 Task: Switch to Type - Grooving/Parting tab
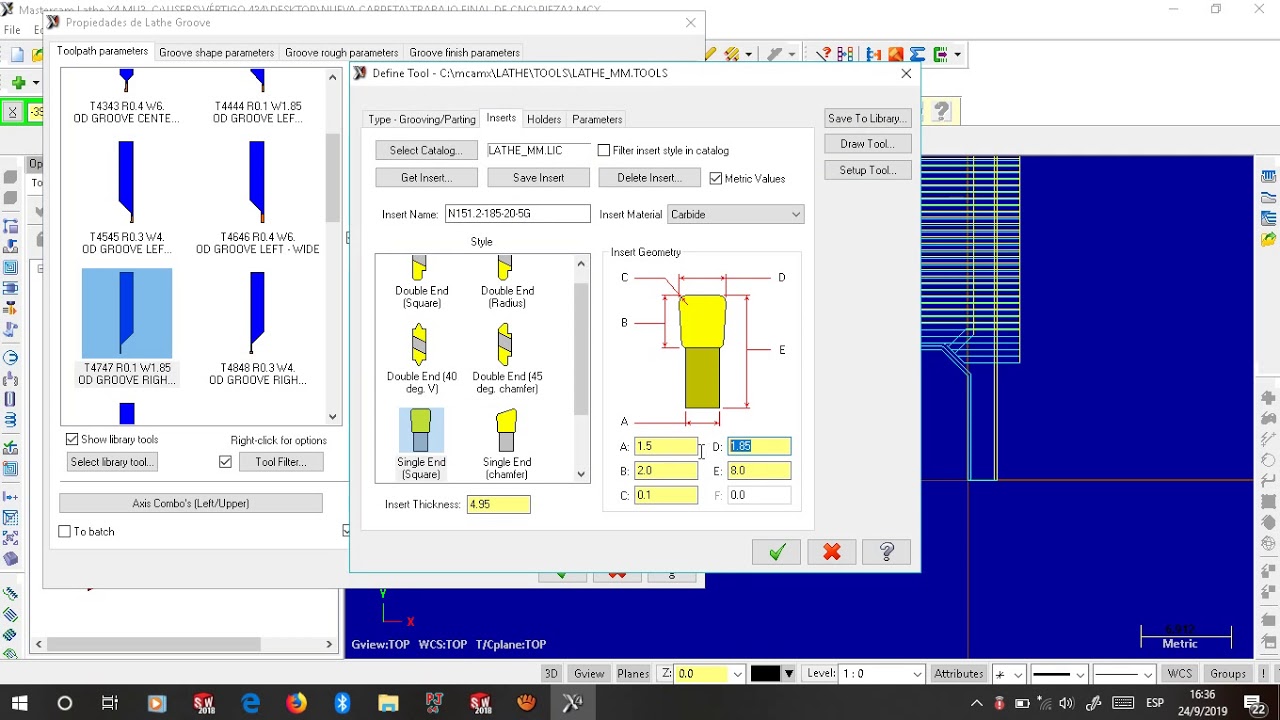tap(422, 119)
